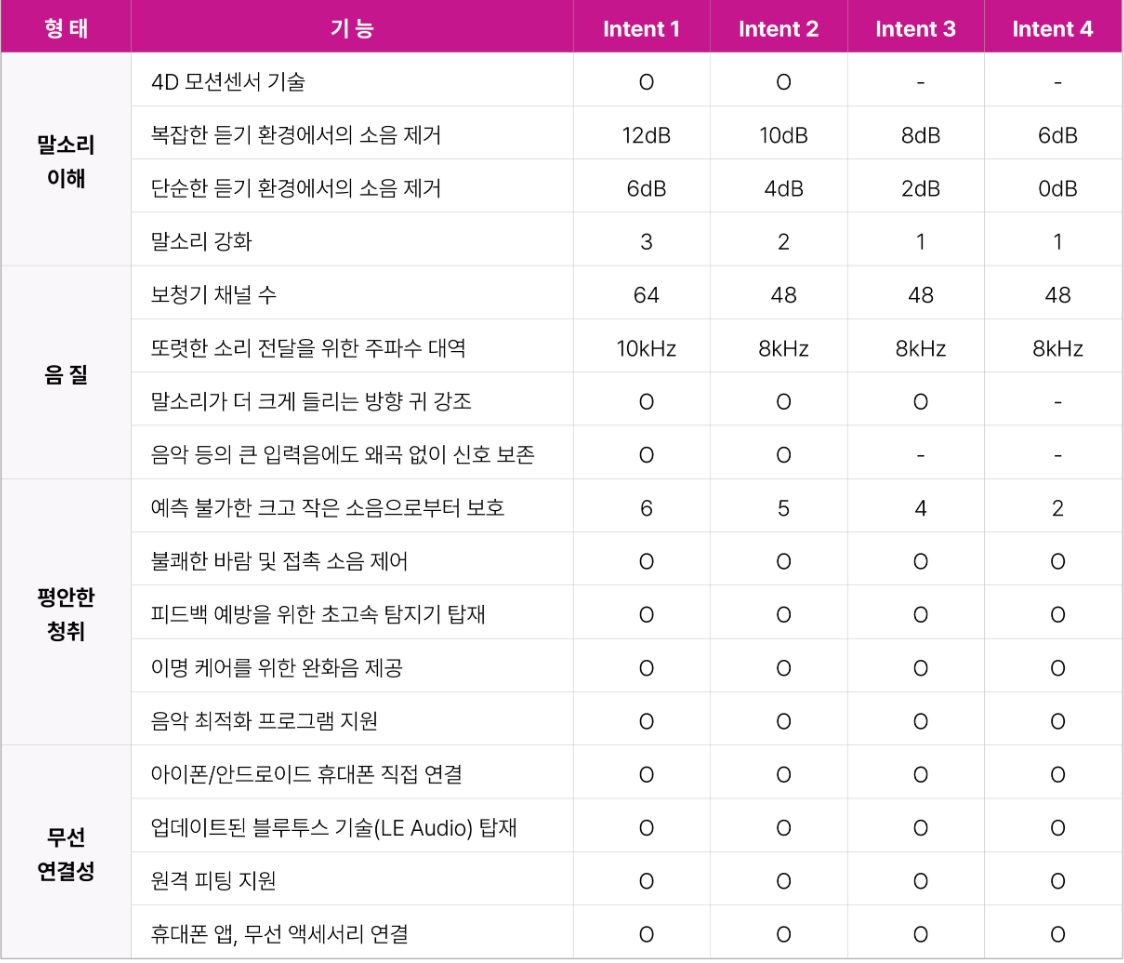Click 이명 케어를 위한 완화음 제공

(x=277, y=668)
